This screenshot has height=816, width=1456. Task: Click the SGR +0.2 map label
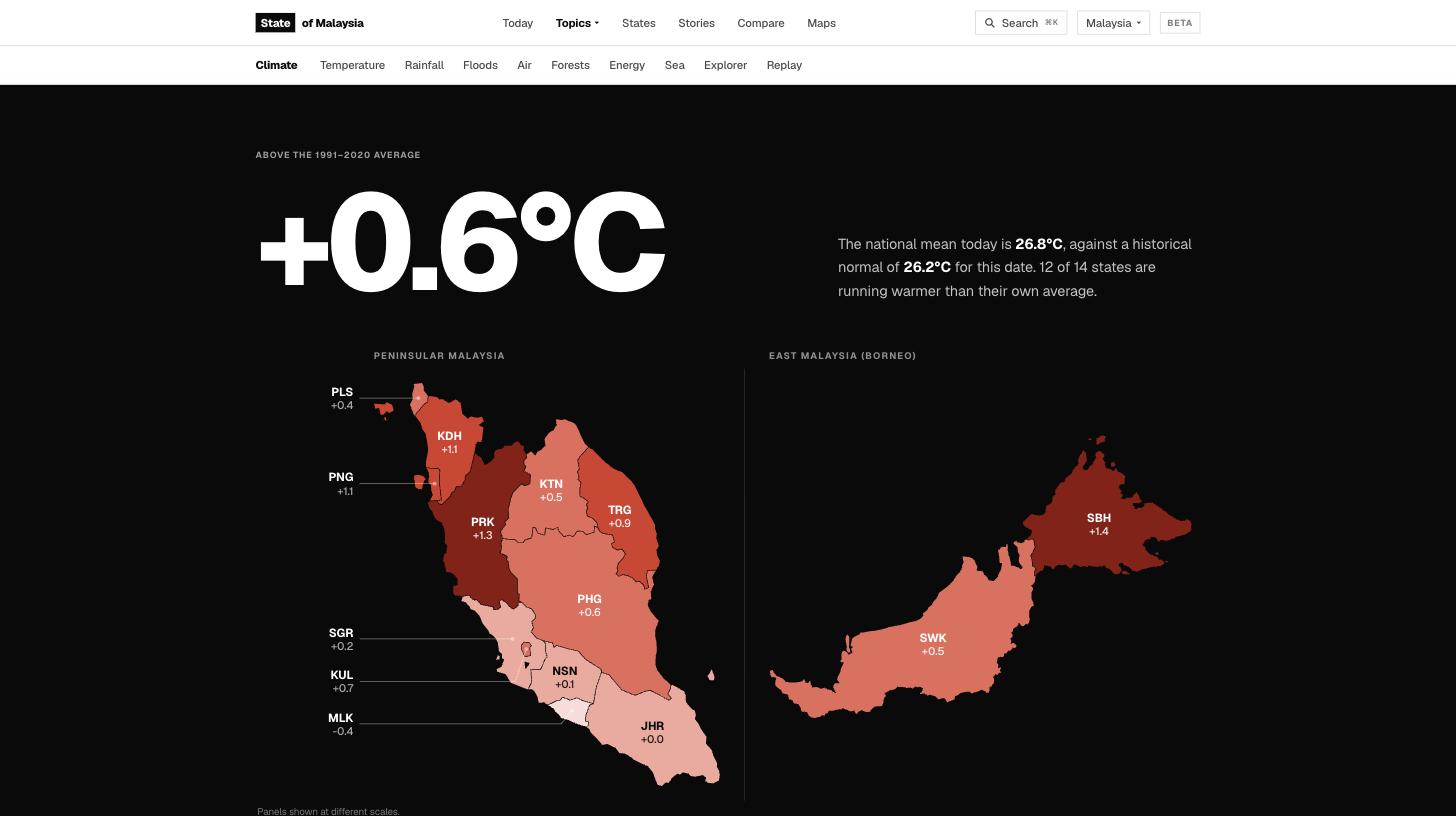click(341, 640)
